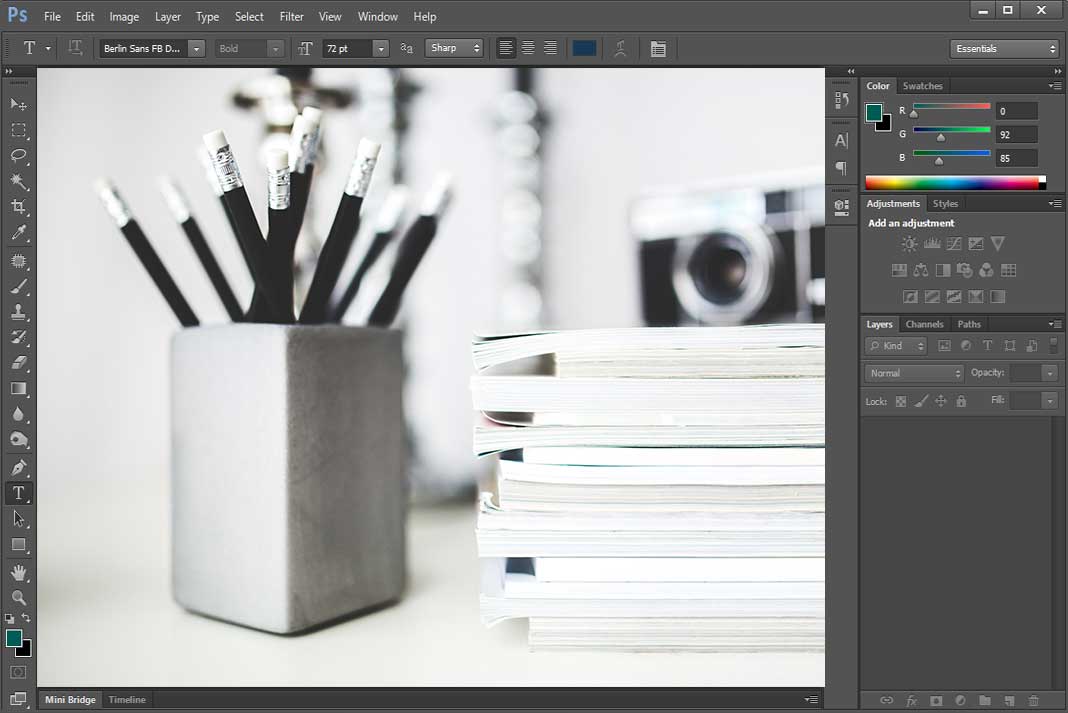The height and width of the screenshot is (713, 1068).
Task: Select the Zoom tool
Action: (18, 599)
